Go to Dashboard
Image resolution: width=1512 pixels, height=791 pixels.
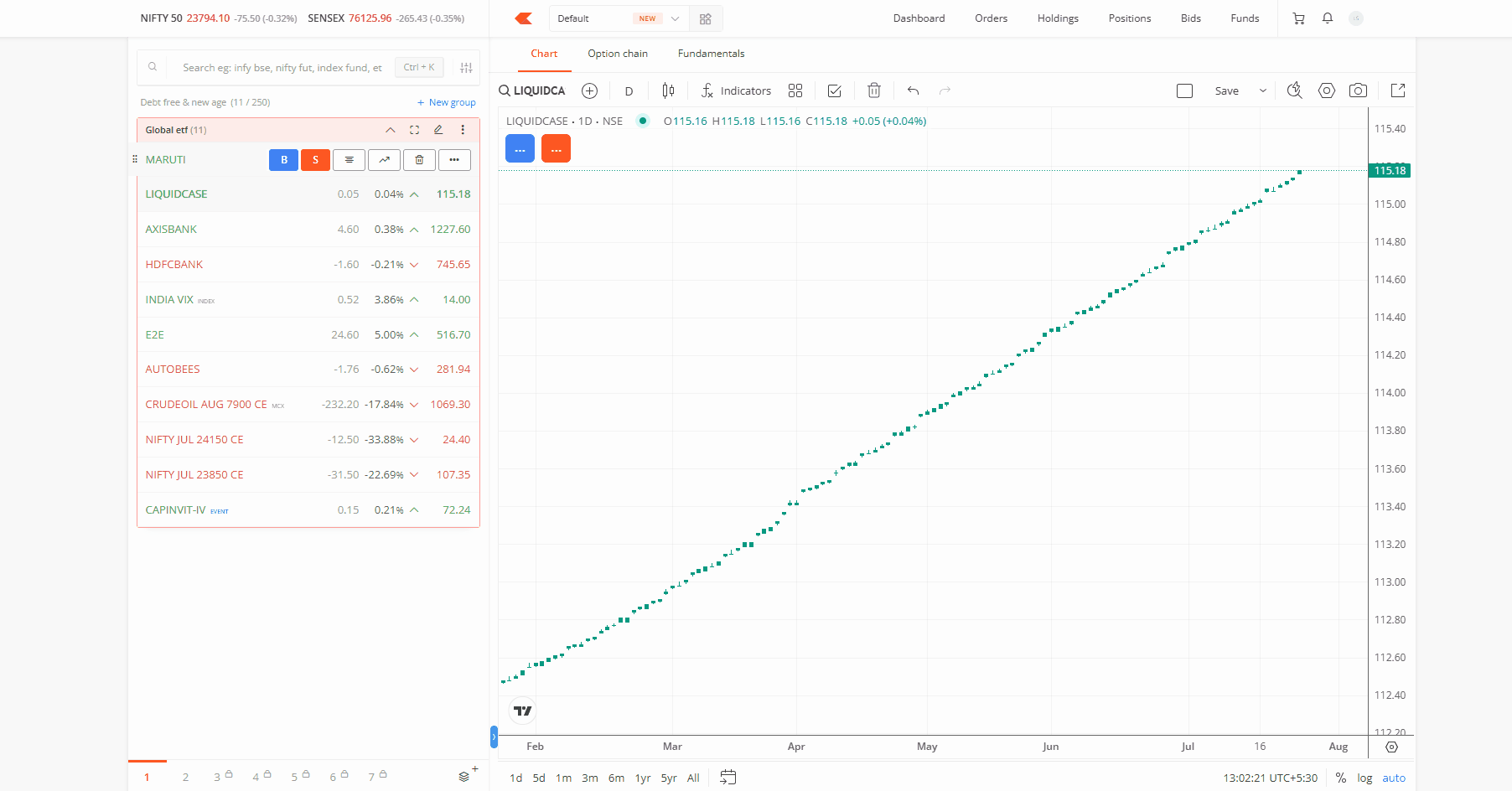pos(919,18)
